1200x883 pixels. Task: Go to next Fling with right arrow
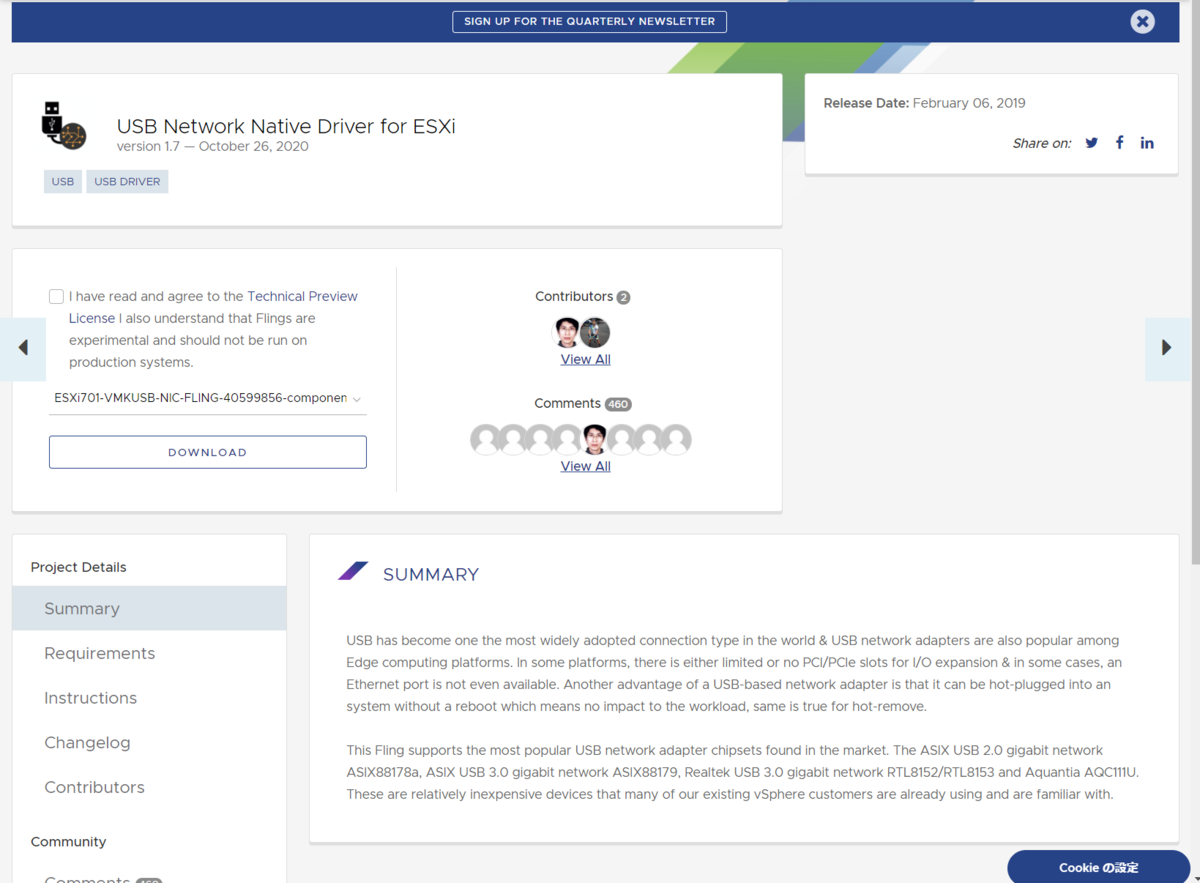pyautogui.click(x=1167, y=348)
